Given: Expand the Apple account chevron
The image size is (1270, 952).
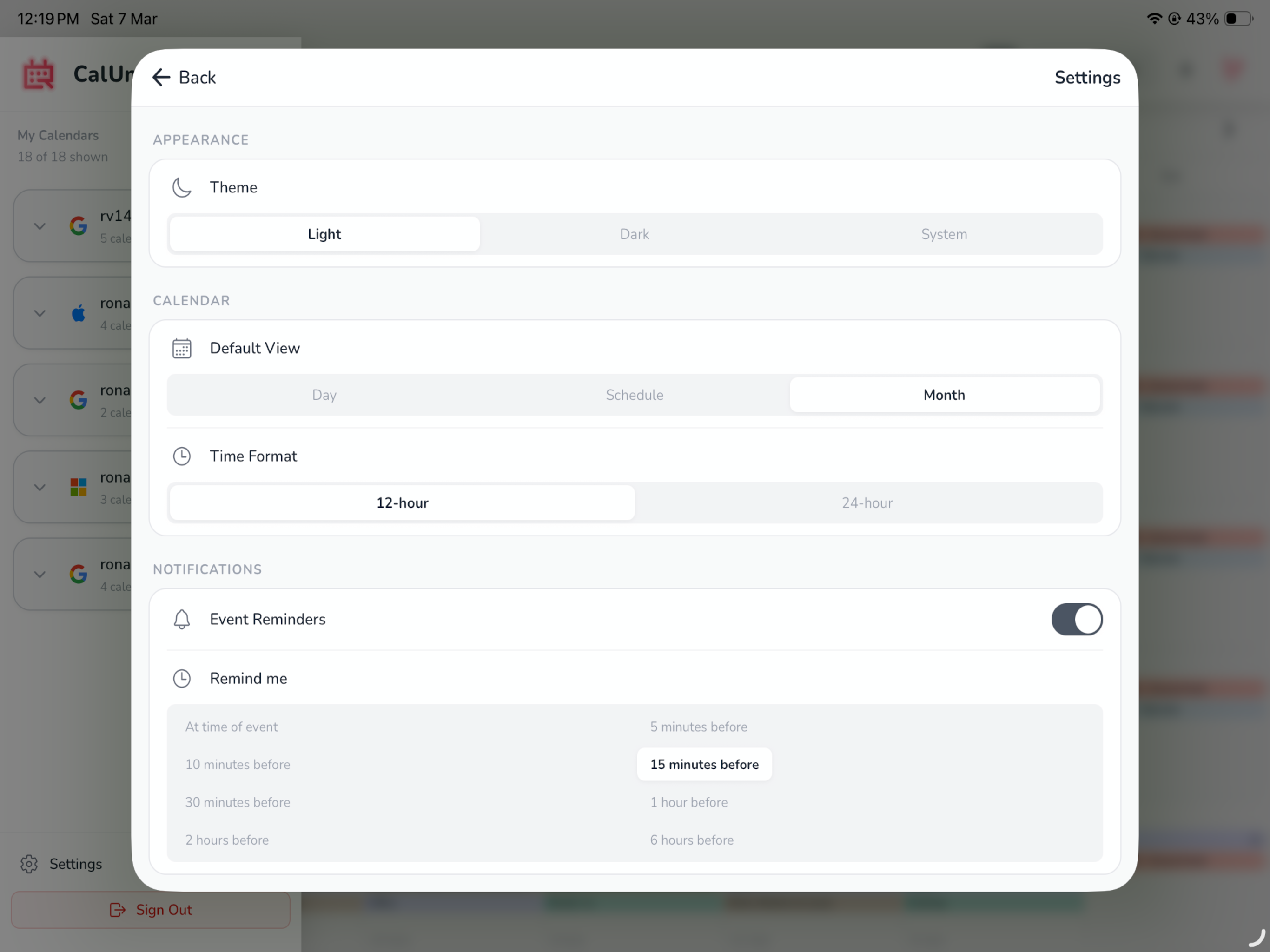Looking at the screenshot, I should [40, 313].
